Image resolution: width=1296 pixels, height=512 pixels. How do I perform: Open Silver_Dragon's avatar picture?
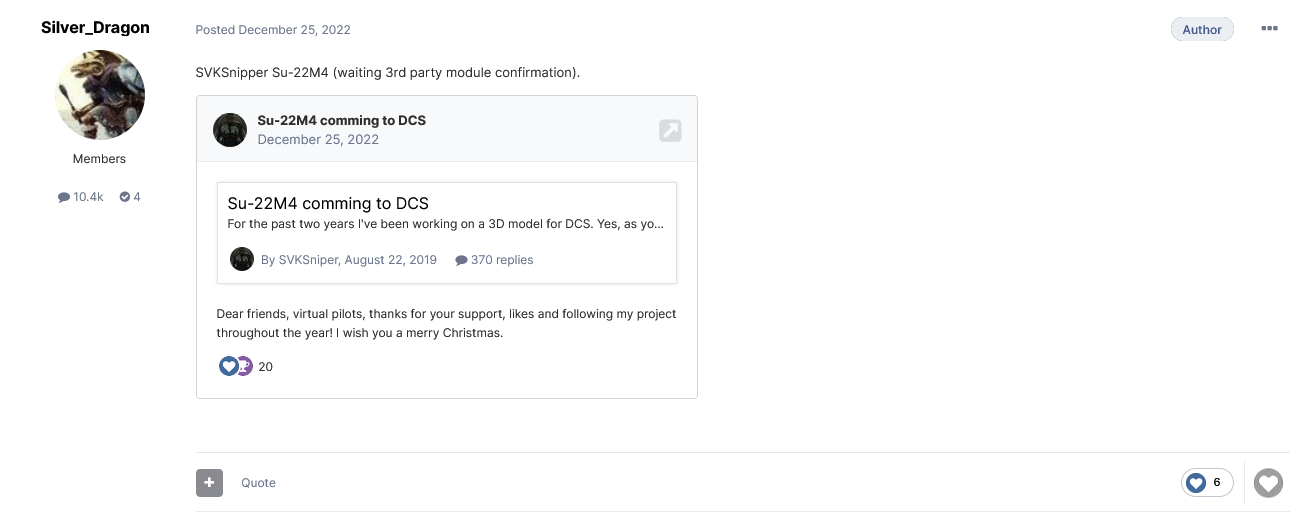(x=99, y=96)
